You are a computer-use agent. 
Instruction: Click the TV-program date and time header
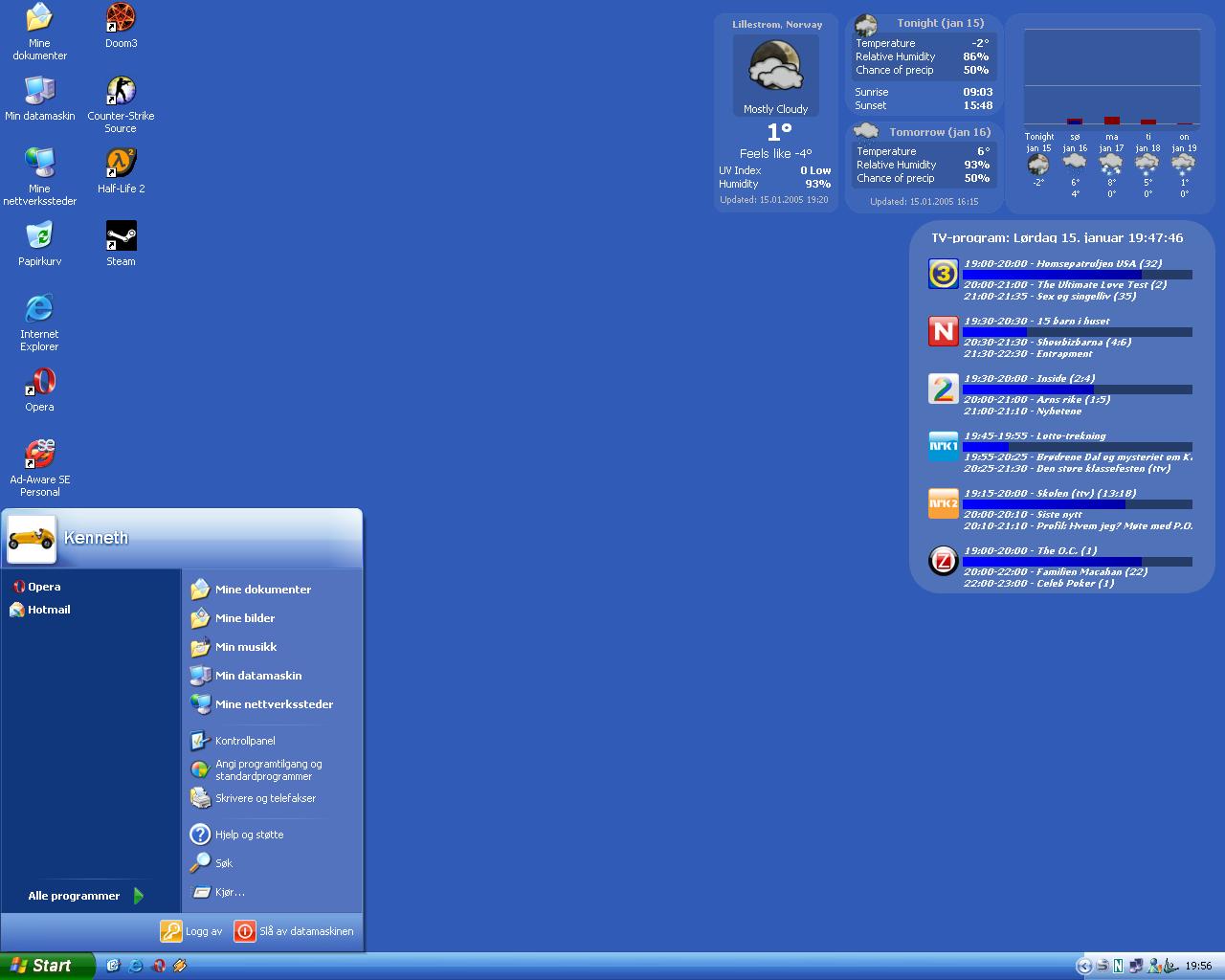point(1058,238)
